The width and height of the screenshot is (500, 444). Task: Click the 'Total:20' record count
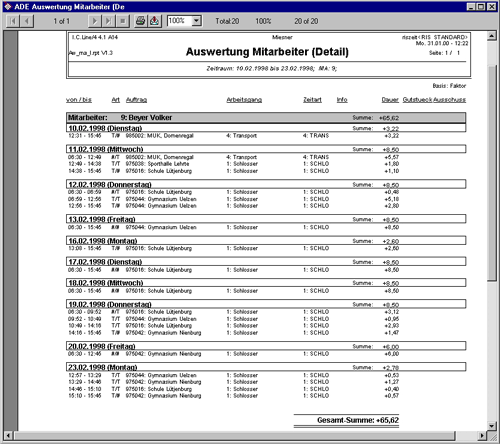[227, 21]
